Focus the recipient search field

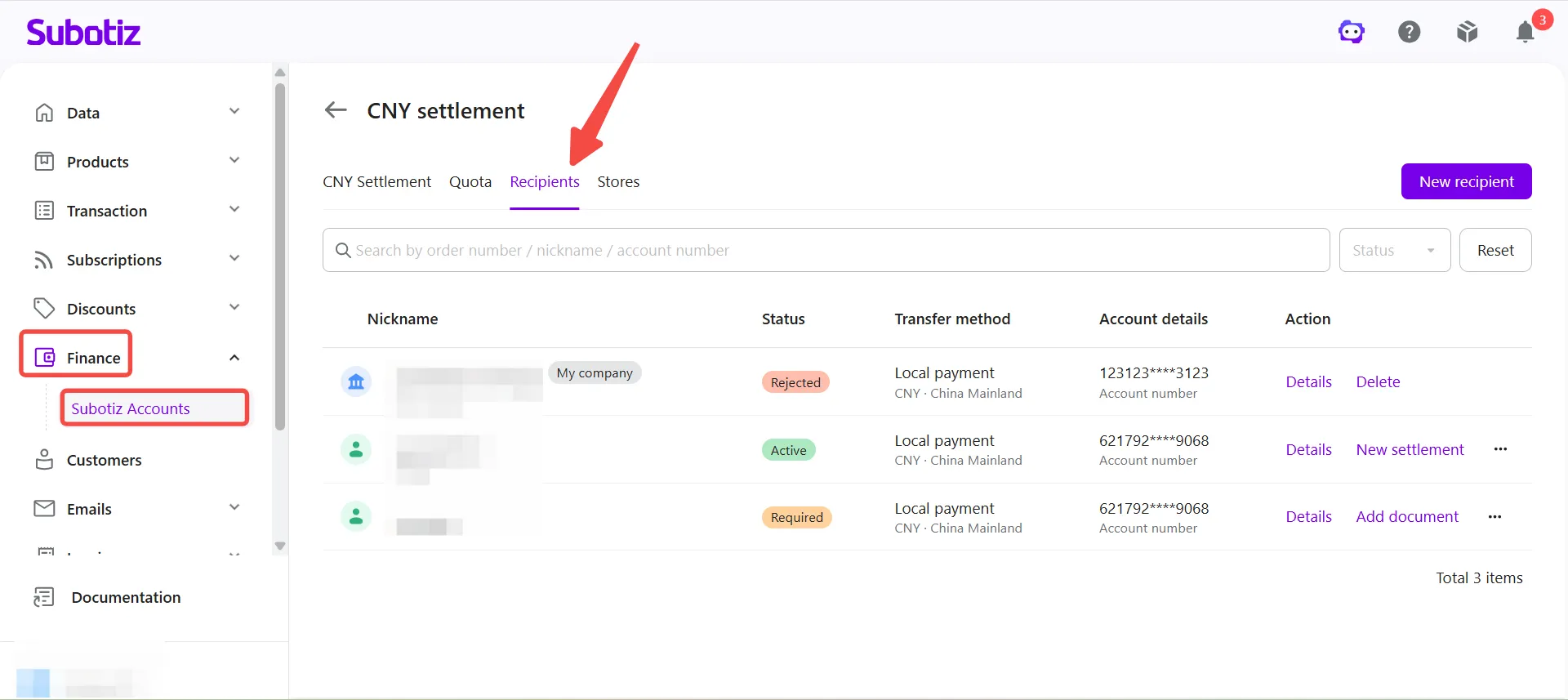(x=826, y=250)
